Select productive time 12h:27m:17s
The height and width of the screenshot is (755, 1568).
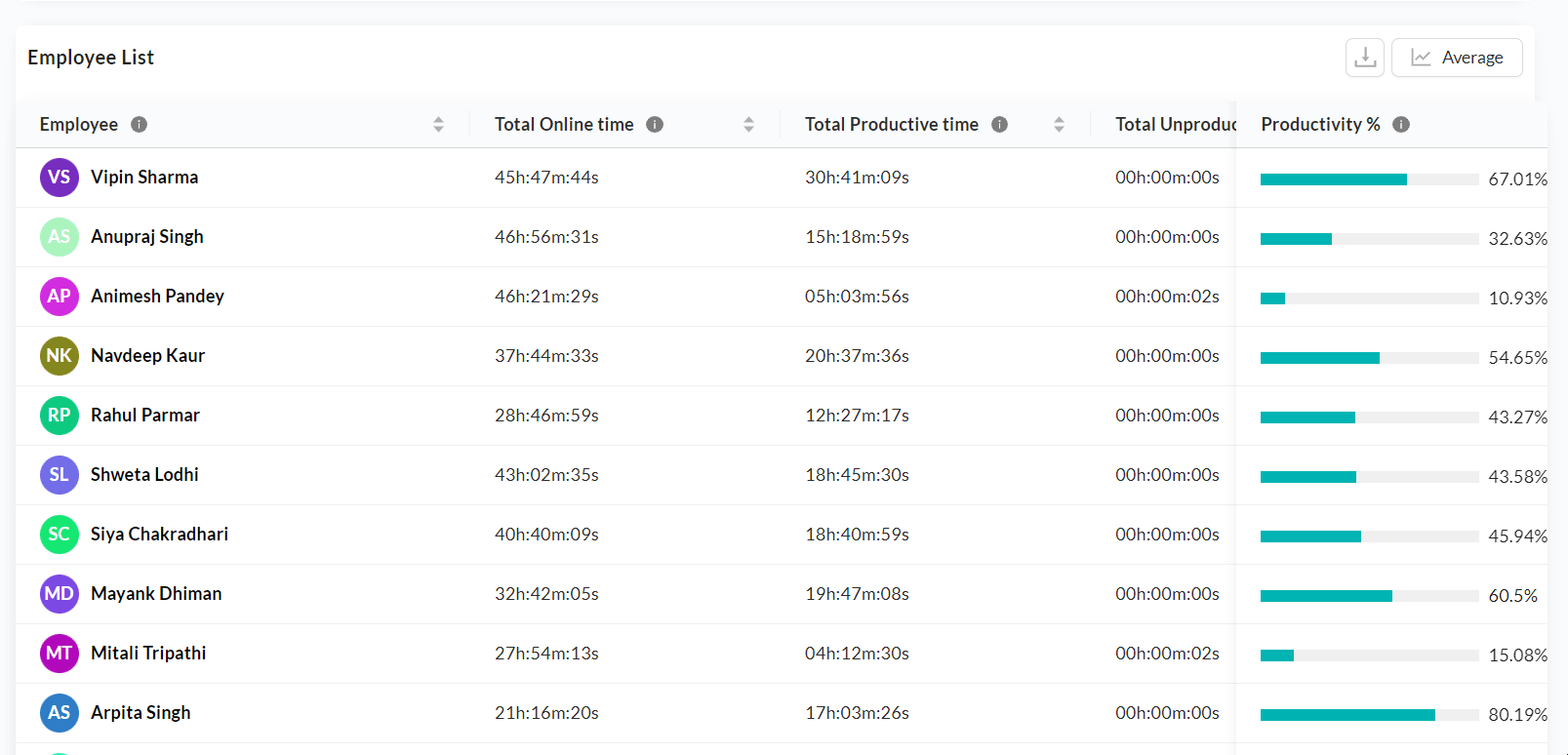click(x=857, y=416)
